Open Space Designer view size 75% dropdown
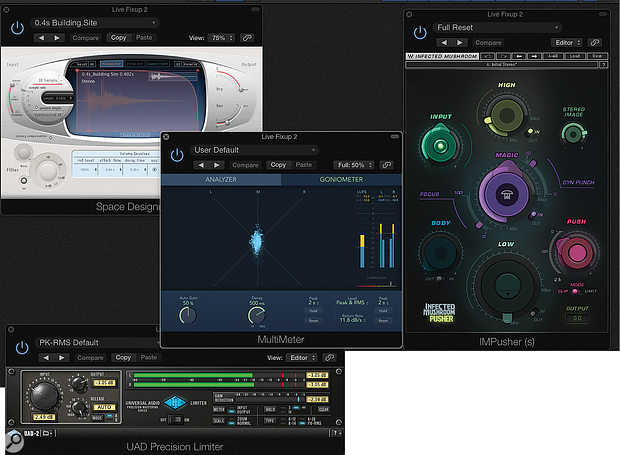Image resolution: width=620 pixels, height=455 pixels. click(x=222, y=38)
